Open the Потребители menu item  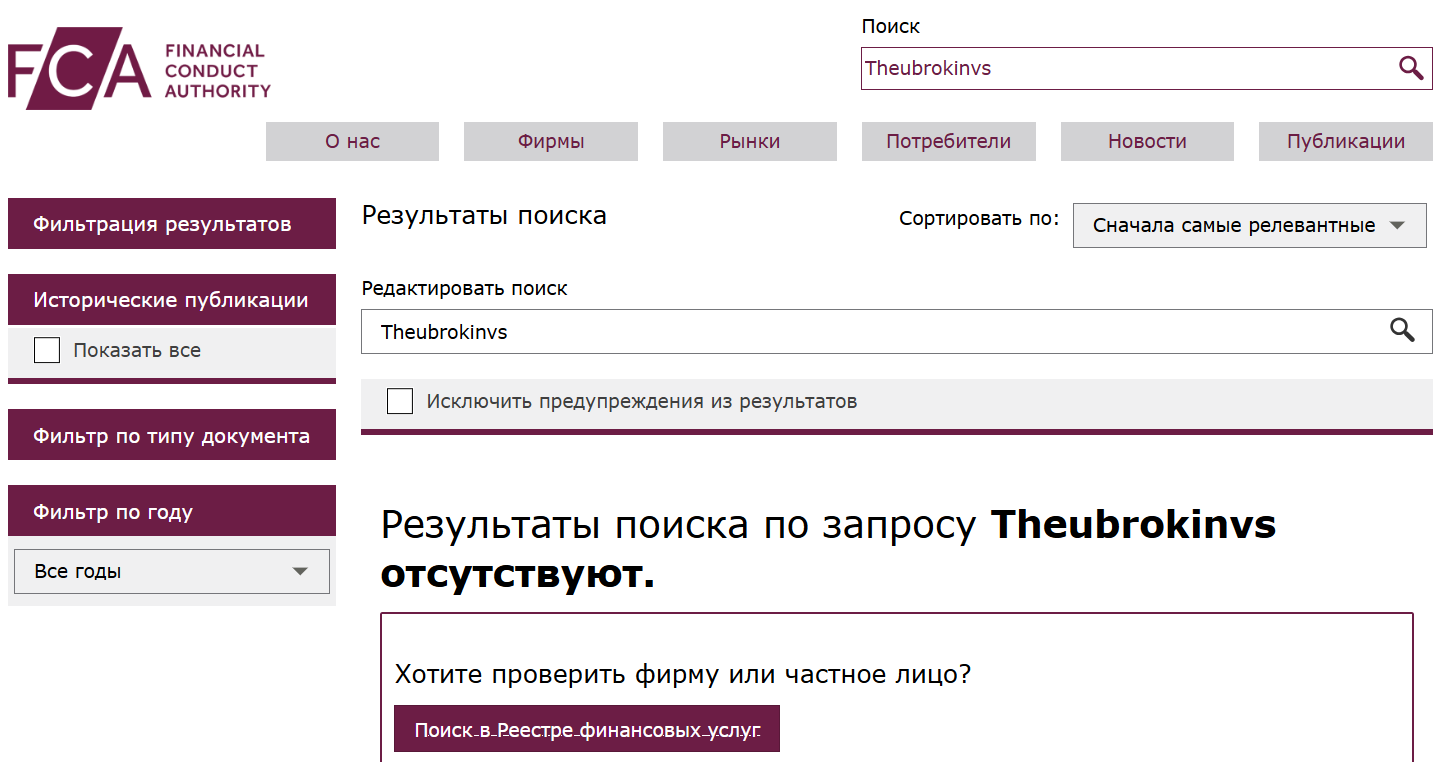948,141
